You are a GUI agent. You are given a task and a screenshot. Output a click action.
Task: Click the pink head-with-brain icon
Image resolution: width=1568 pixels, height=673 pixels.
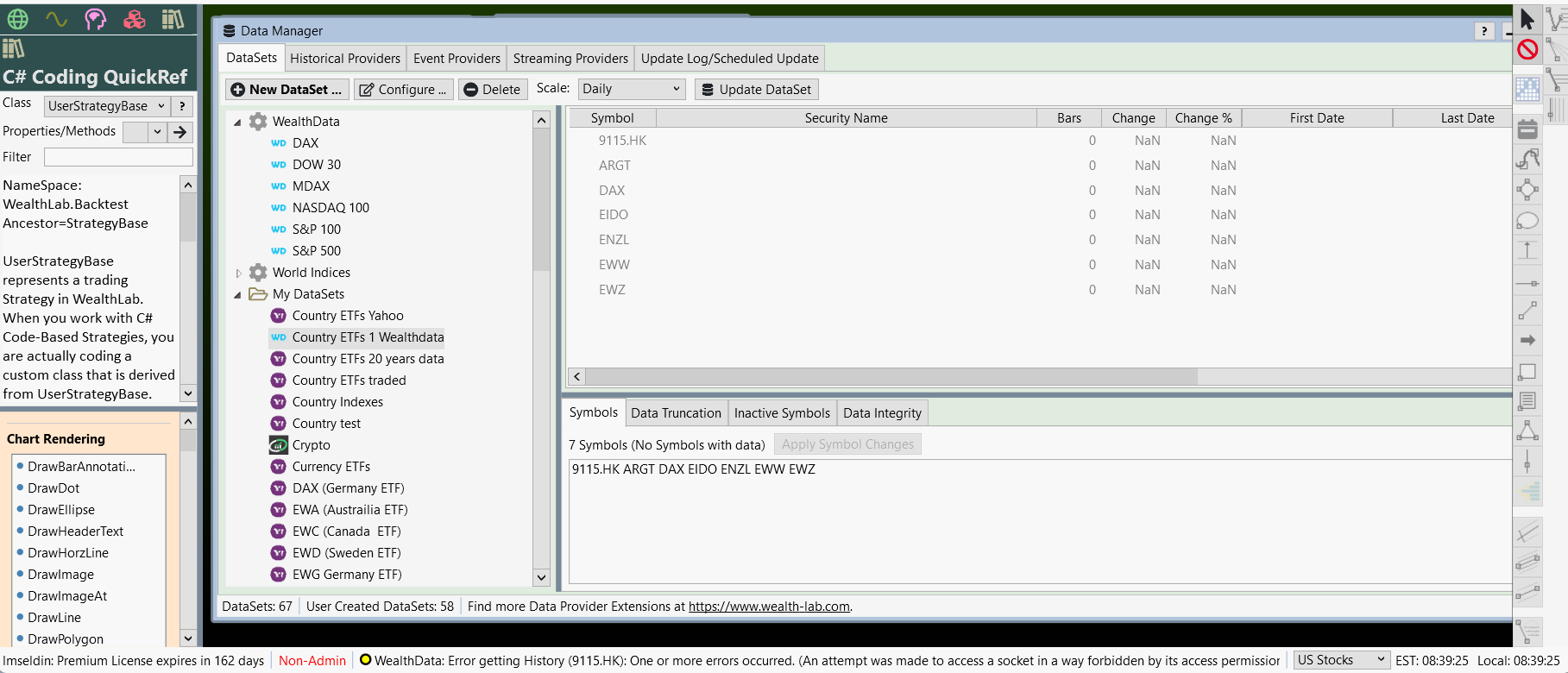pyautogui.click(x=95, y=19)
